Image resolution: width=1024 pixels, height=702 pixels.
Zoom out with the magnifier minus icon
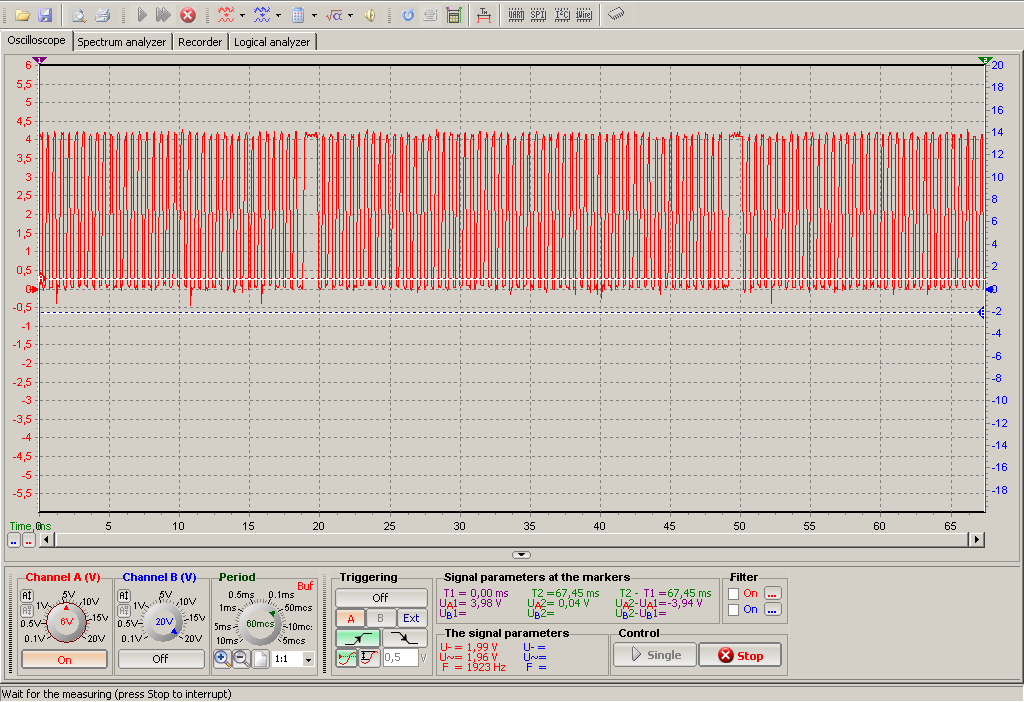coord(241,659)
